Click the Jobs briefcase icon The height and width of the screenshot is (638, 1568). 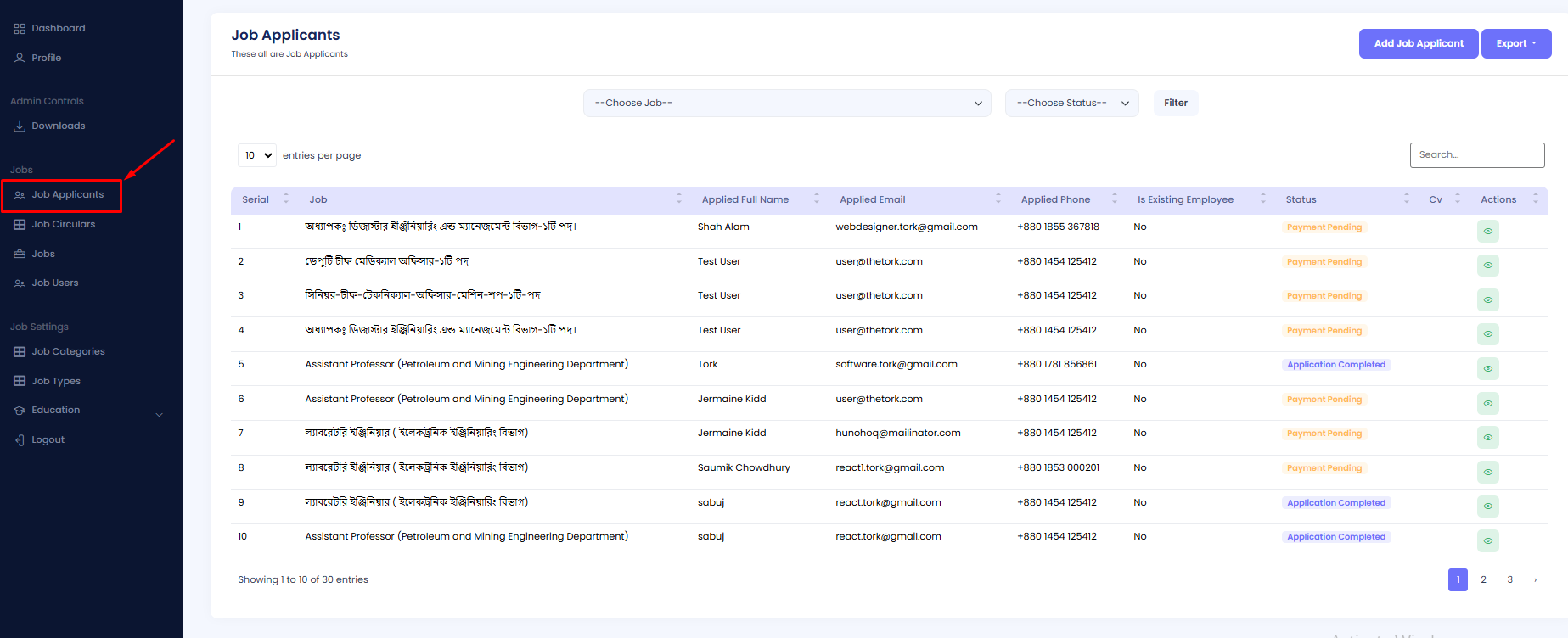(20, 254)
